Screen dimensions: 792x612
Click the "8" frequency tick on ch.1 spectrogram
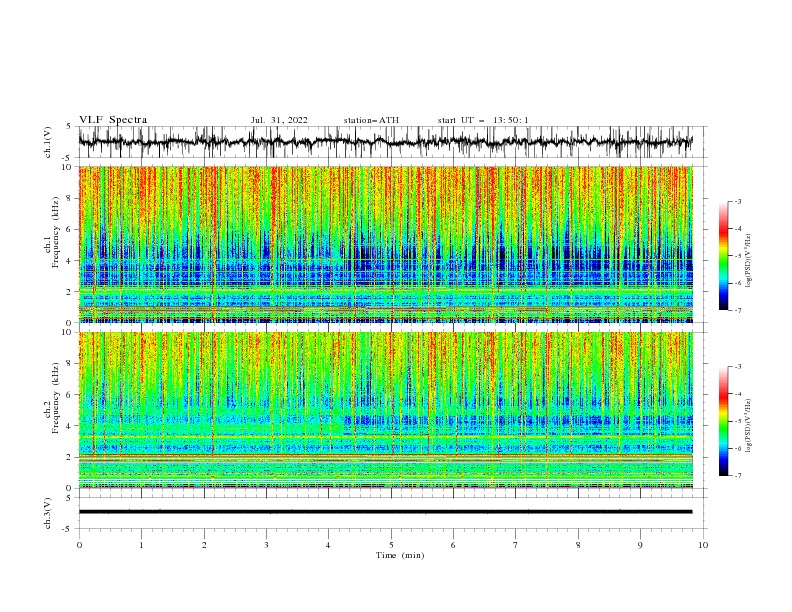pos(70,198)
